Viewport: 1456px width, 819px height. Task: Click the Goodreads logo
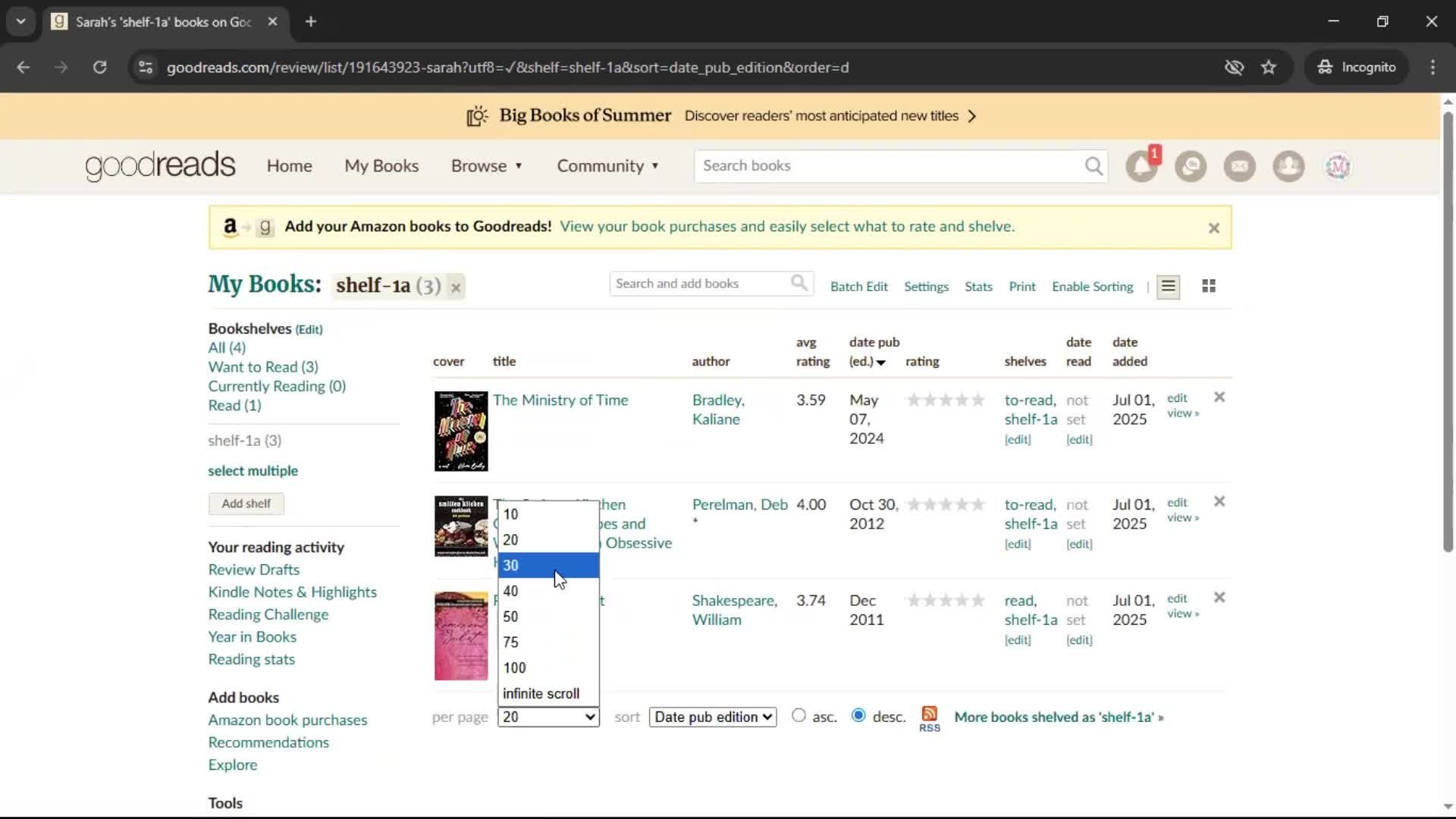click(160, 165)
